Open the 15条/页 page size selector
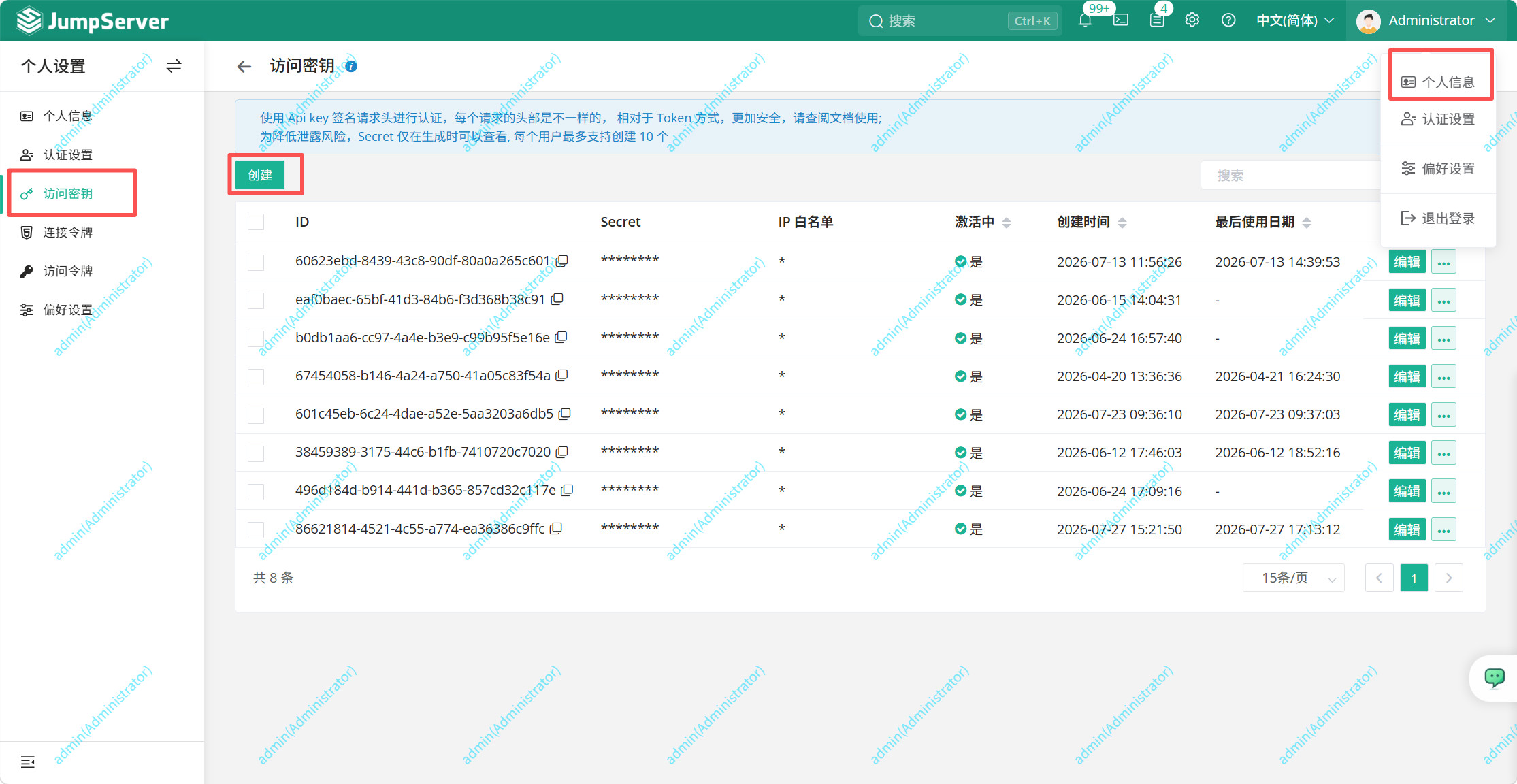Viewport: 1517px width, 784px height. (1293, 578)
